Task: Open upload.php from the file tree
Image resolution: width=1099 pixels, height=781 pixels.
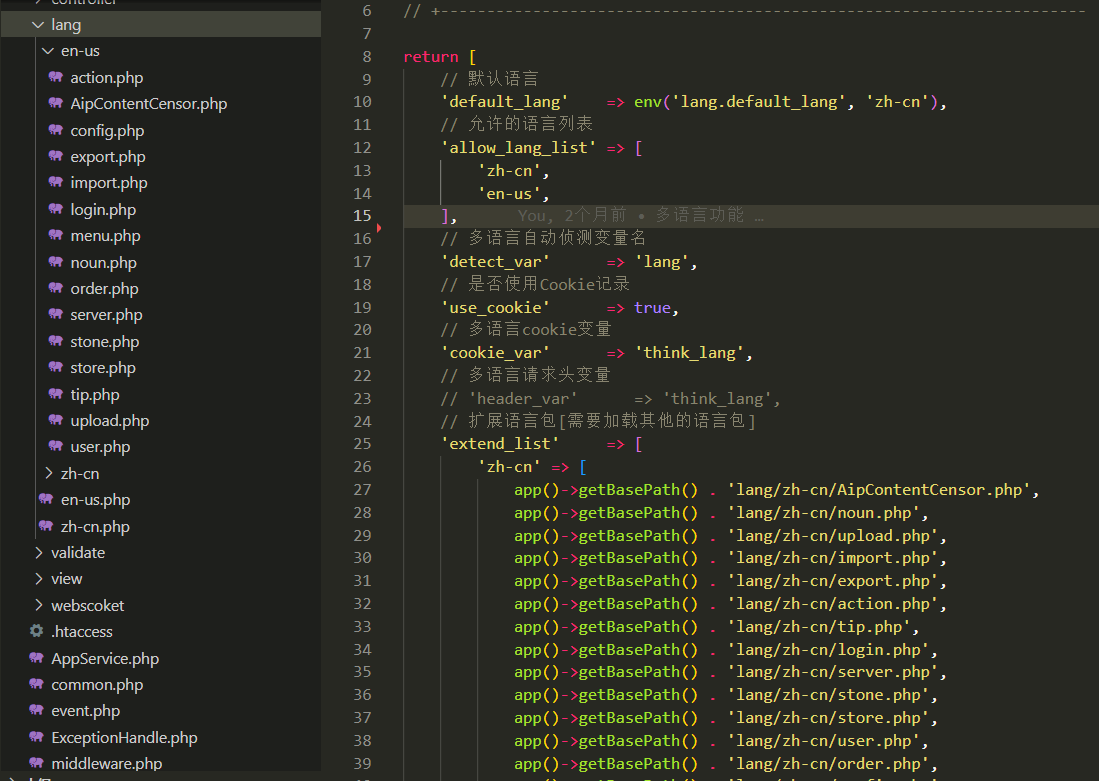Action: tap(109, 421)
